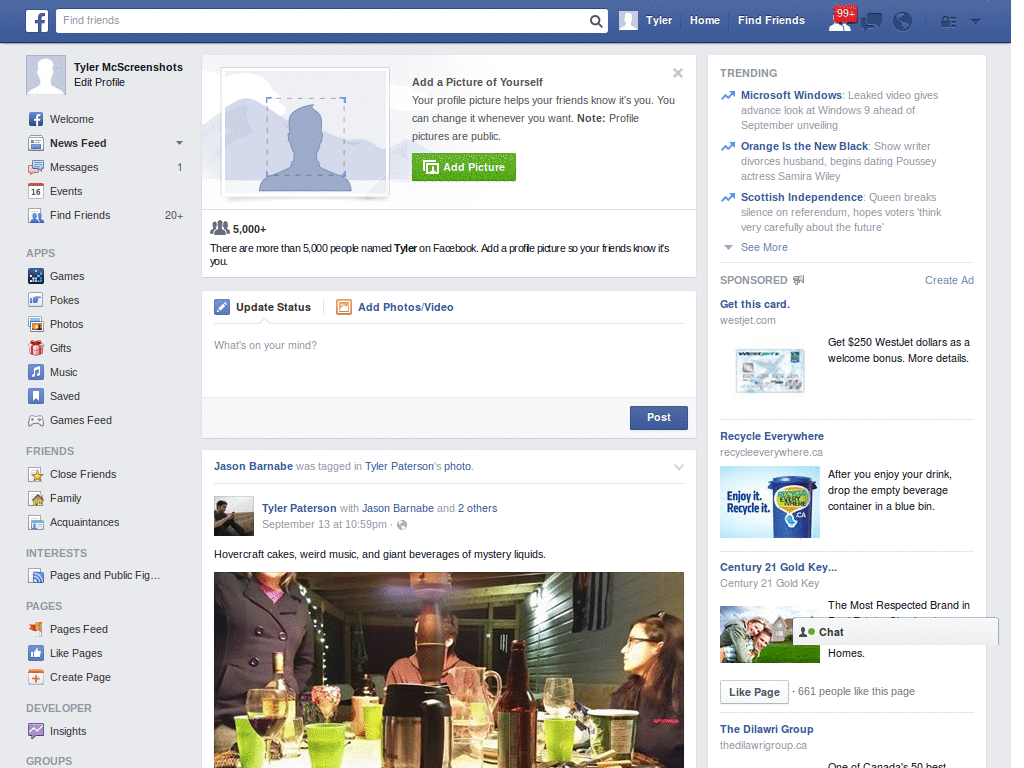1024x768 pixels.
Task: Click the Pages Feed flag icon
Action: pos(36,629)
